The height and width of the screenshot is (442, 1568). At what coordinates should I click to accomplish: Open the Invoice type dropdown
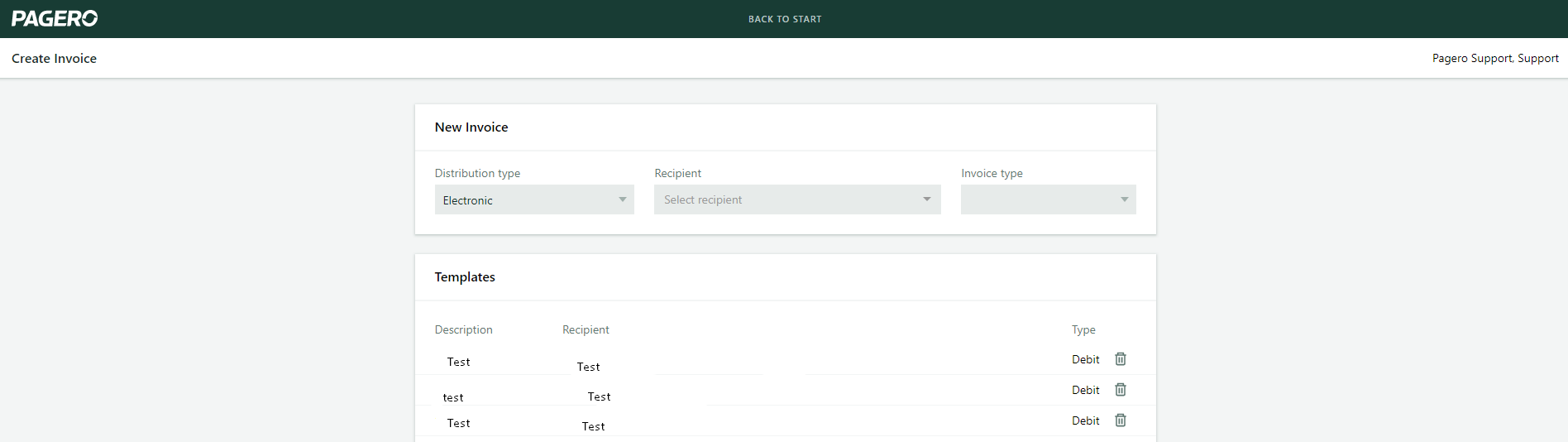click(1048, 199)
